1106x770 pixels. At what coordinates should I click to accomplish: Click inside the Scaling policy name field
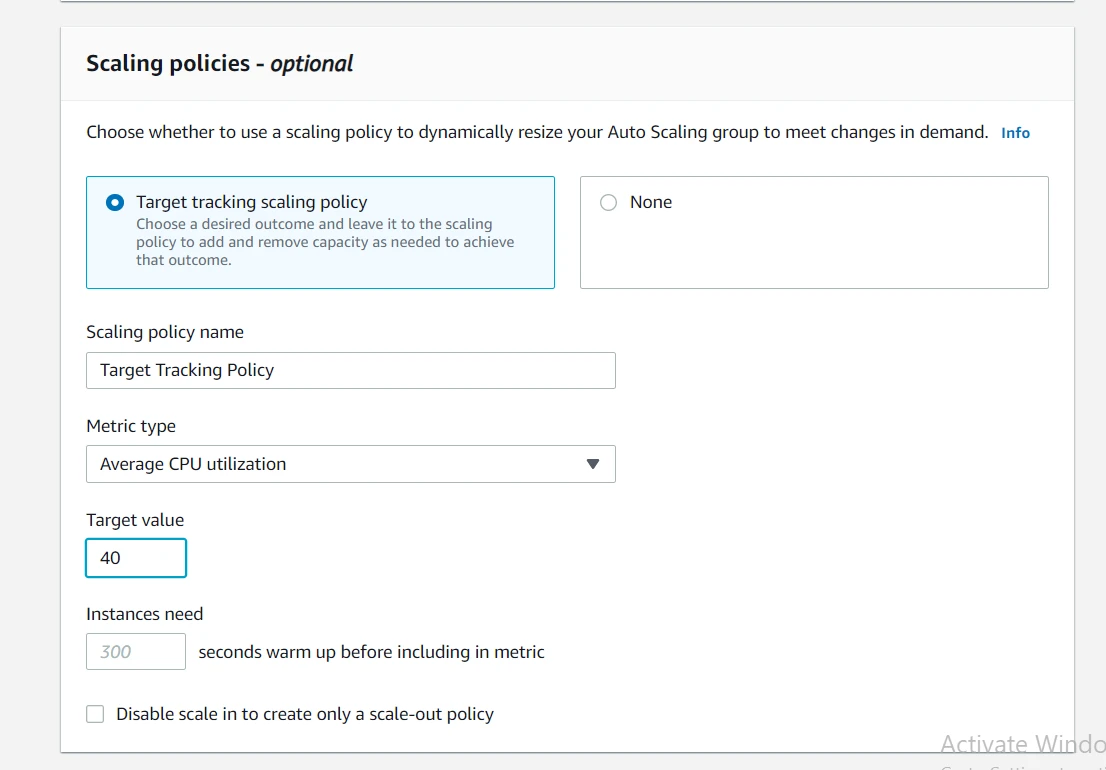tap(350, 370)
